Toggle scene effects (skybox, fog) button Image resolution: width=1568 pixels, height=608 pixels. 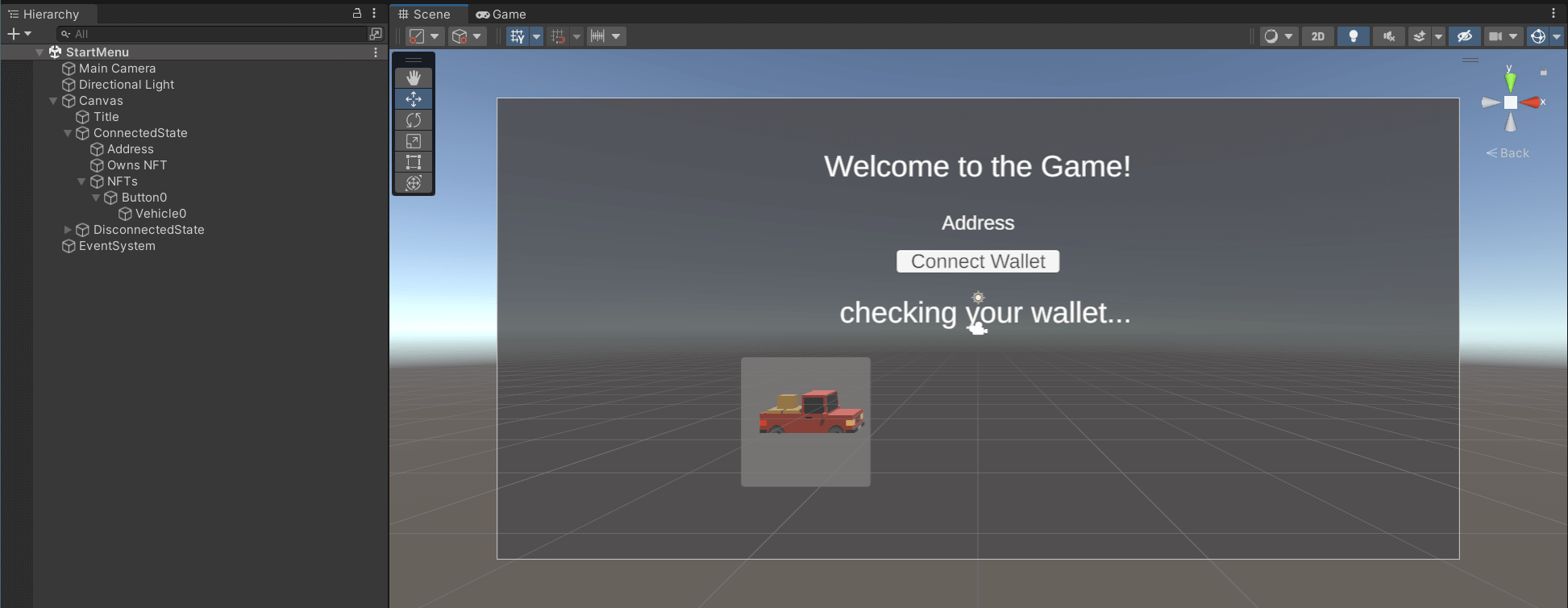1420,36
